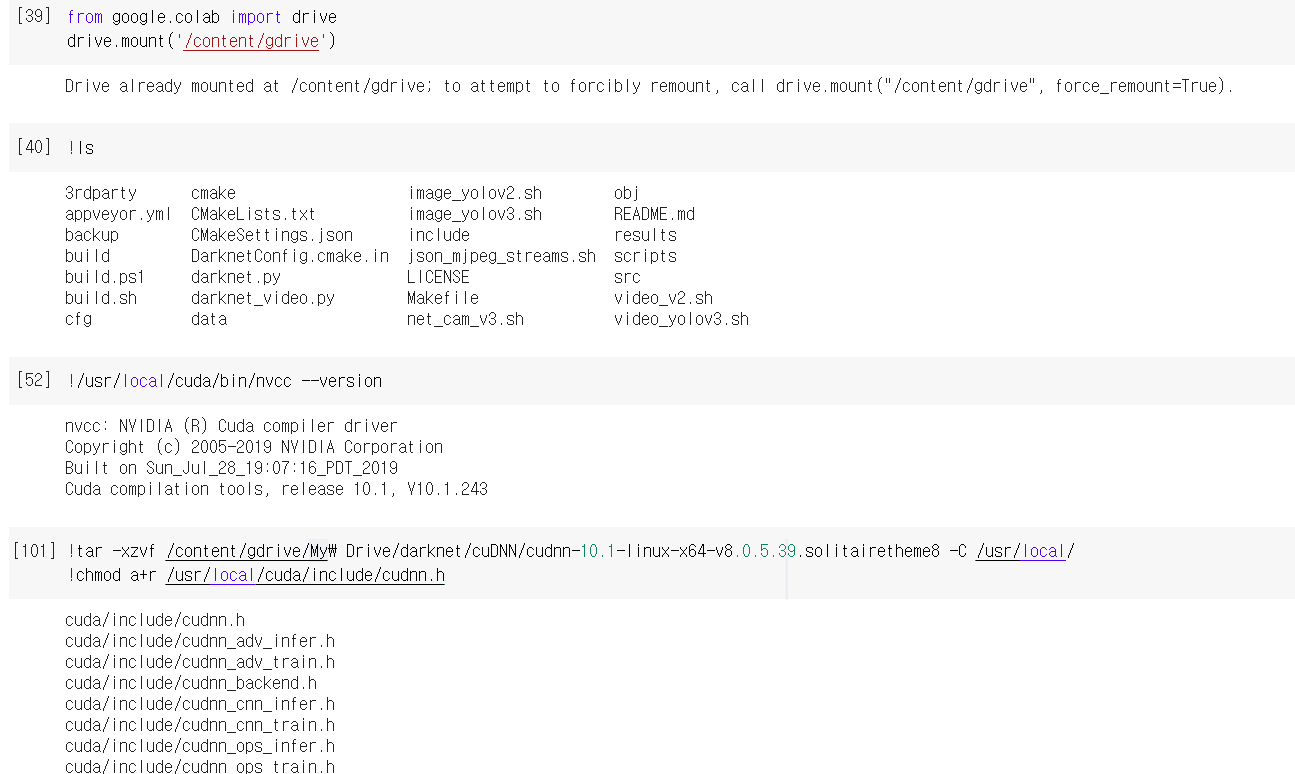Click the 'from google.colab import drive' line
The width and height of the screenshot is (1295, 774).
point(202,17)
